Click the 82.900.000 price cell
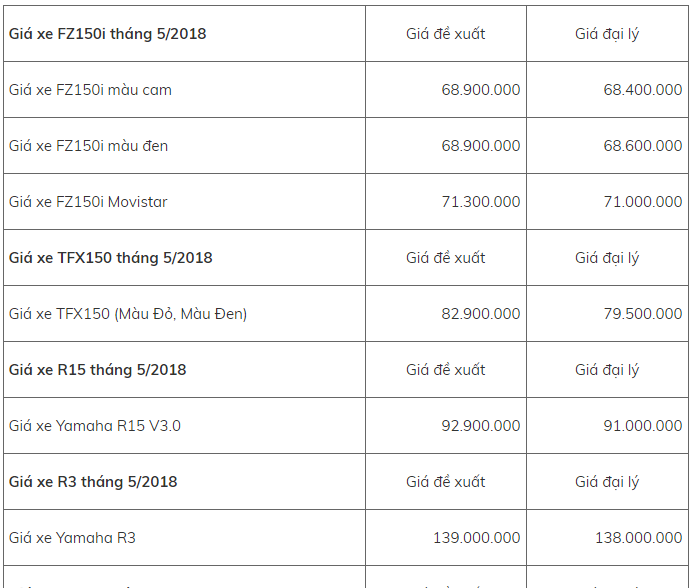The image size is (691, 588). 480,314
